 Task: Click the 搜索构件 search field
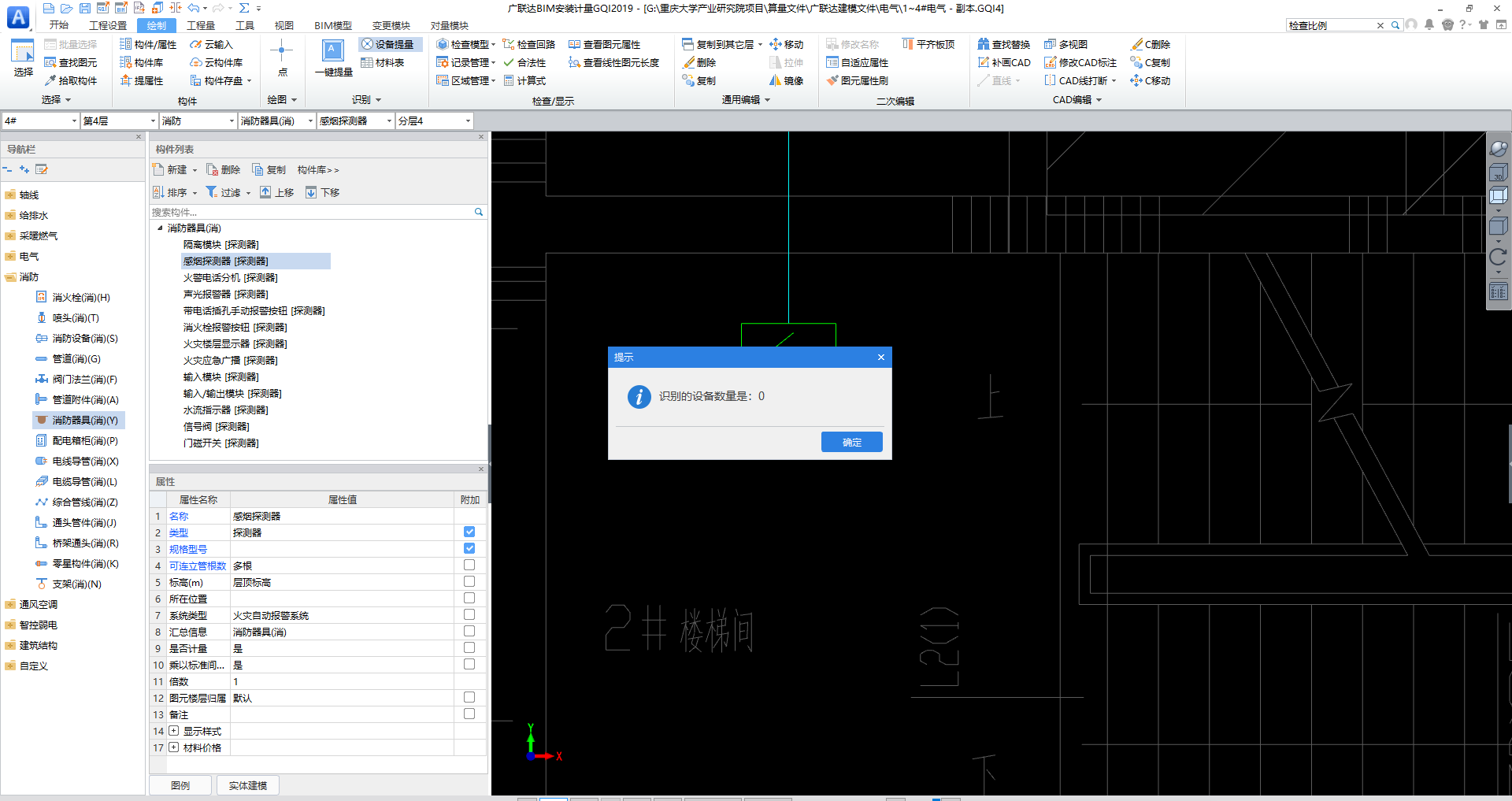pyautogui.click(x=313, y=213)
